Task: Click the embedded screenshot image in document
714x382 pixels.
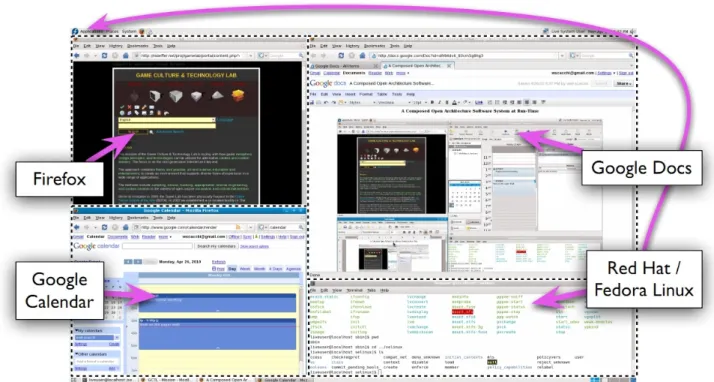Action: coord(470,195)
